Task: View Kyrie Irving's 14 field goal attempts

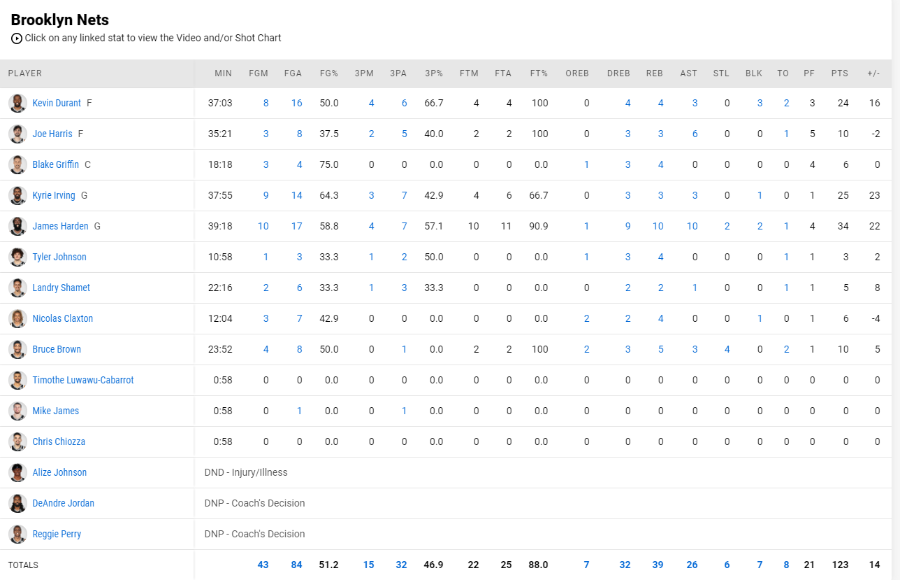Action: coord(297,196)
